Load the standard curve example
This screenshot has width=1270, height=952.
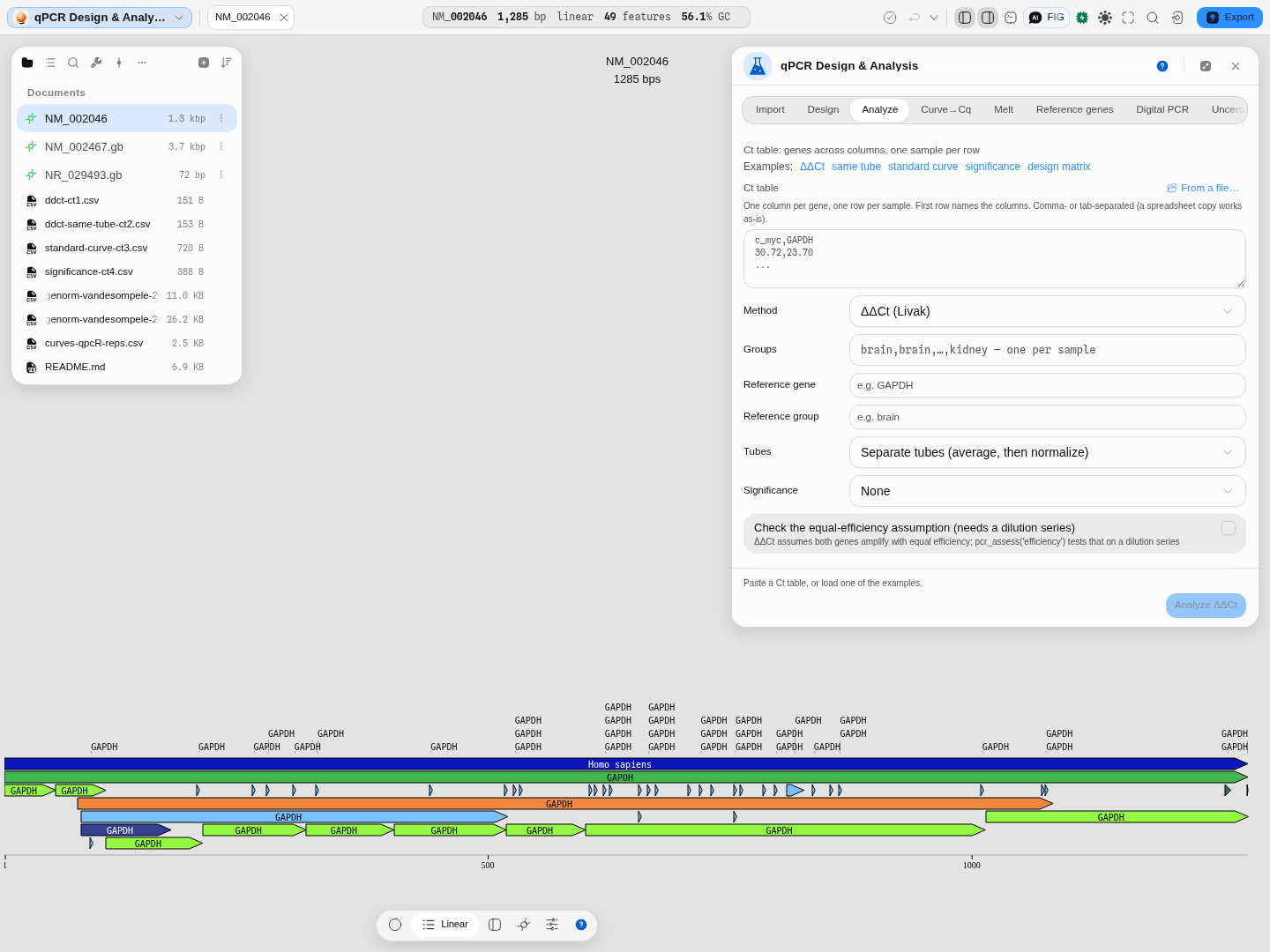tap(923, 167)
